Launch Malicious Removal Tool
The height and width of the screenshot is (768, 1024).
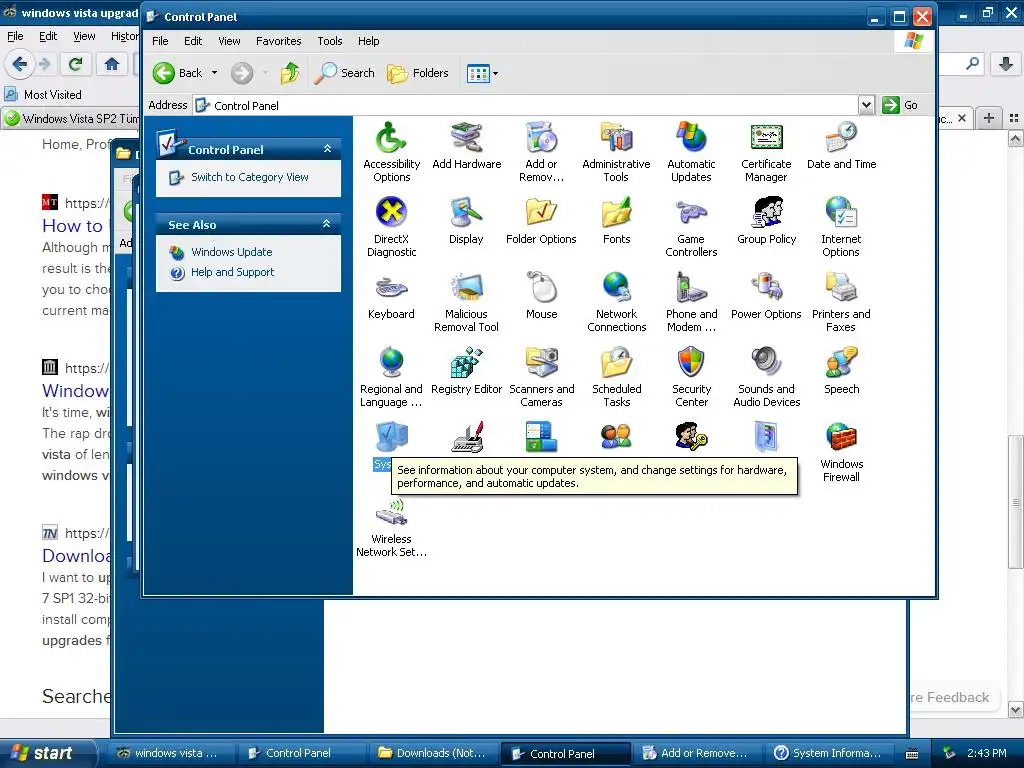pos(466,302)
